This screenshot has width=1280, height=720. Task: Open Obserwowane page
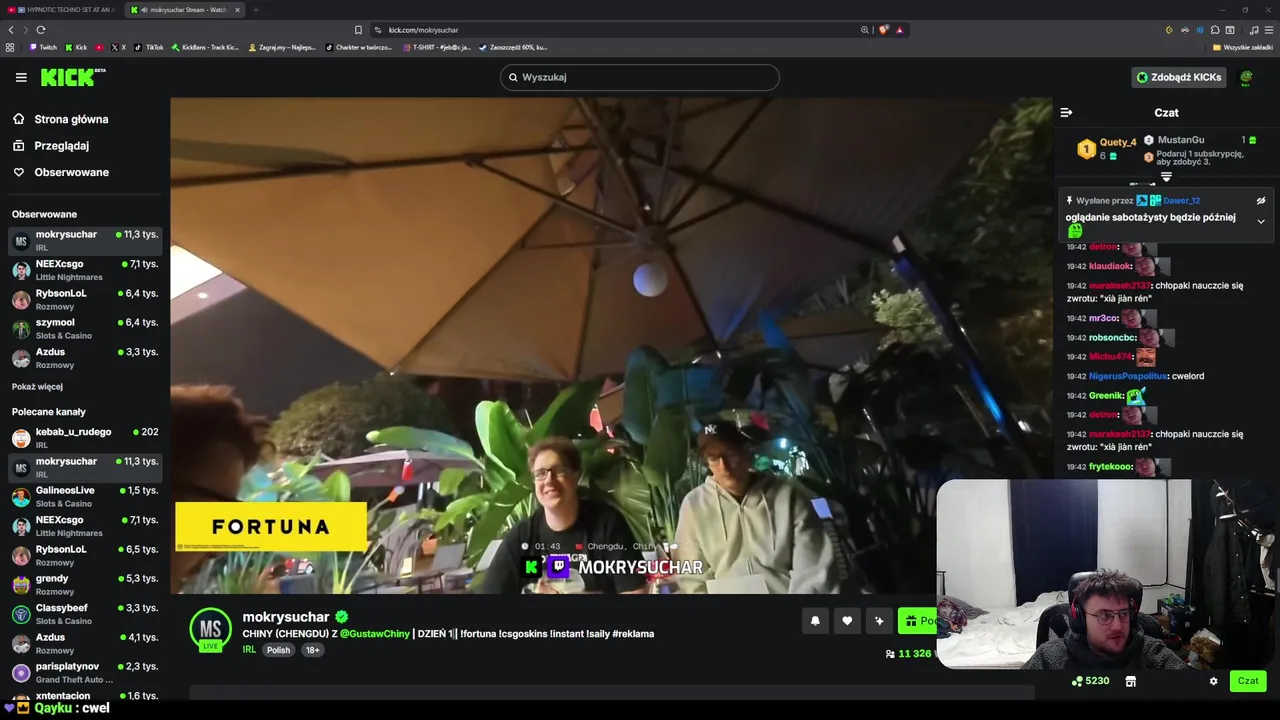(60, 172)
